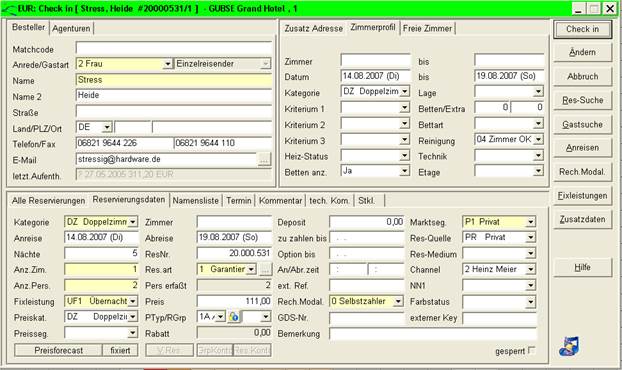Viewport: 622px width, 370px height.
Task: Select the Besteller tab
Action: coord(28,27)
